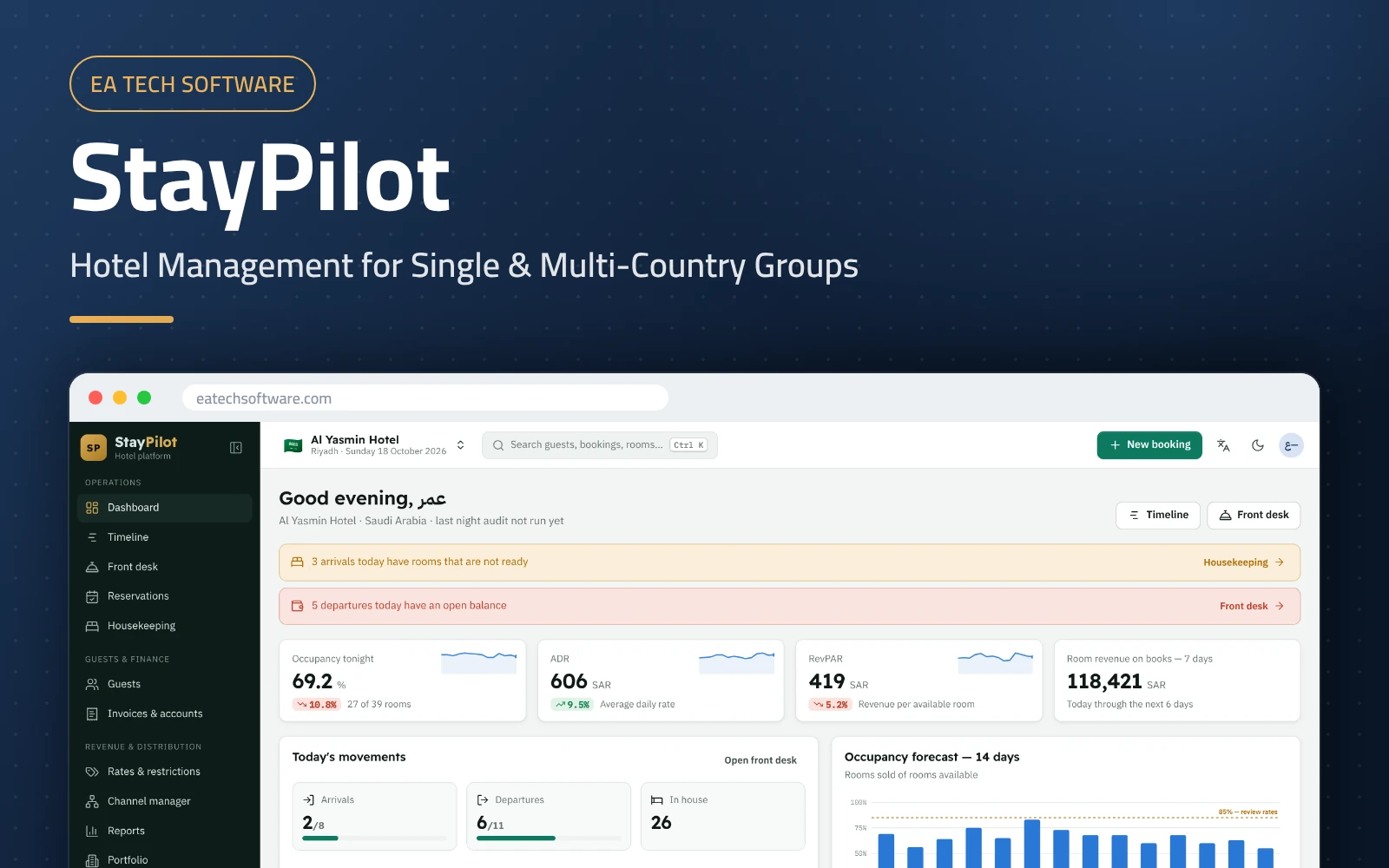Click the SP StayPilot logo badge

tap(94, 448)
